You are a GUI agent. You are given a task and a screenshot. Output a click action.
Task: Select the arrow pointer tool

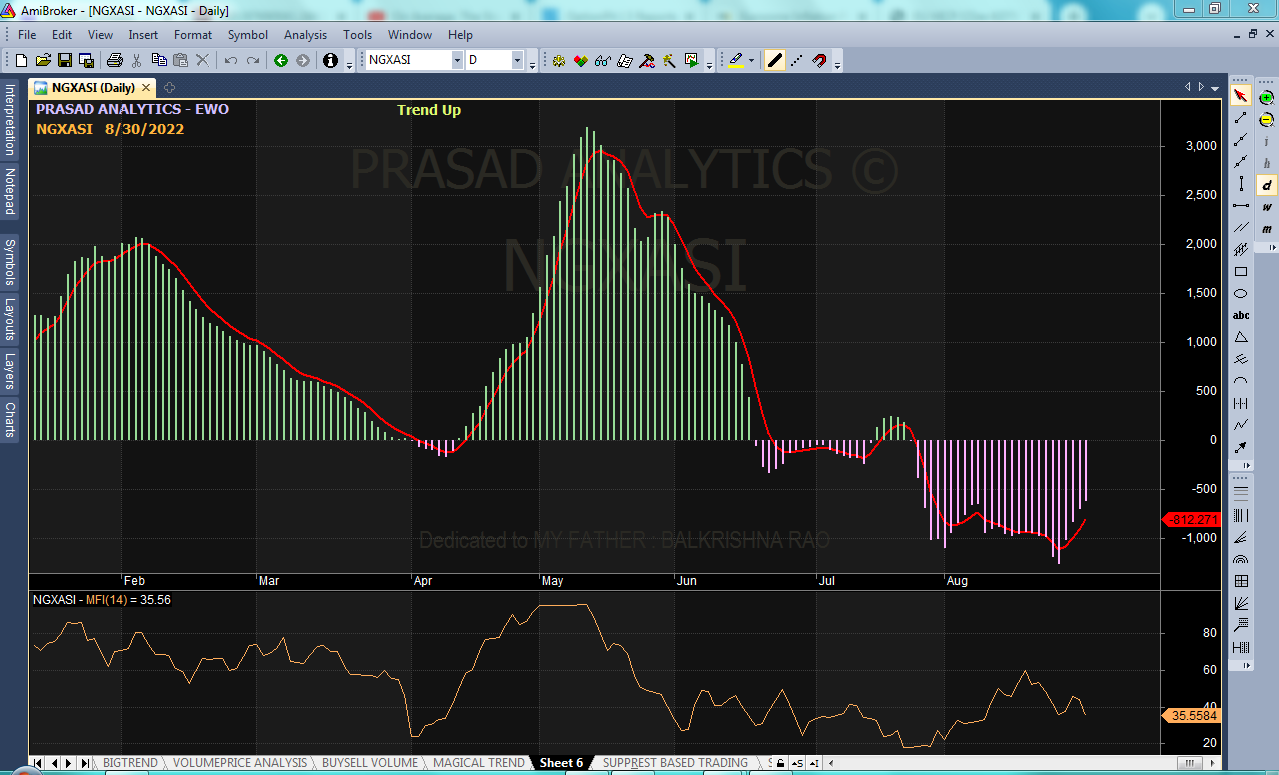tap(1241, 95)
